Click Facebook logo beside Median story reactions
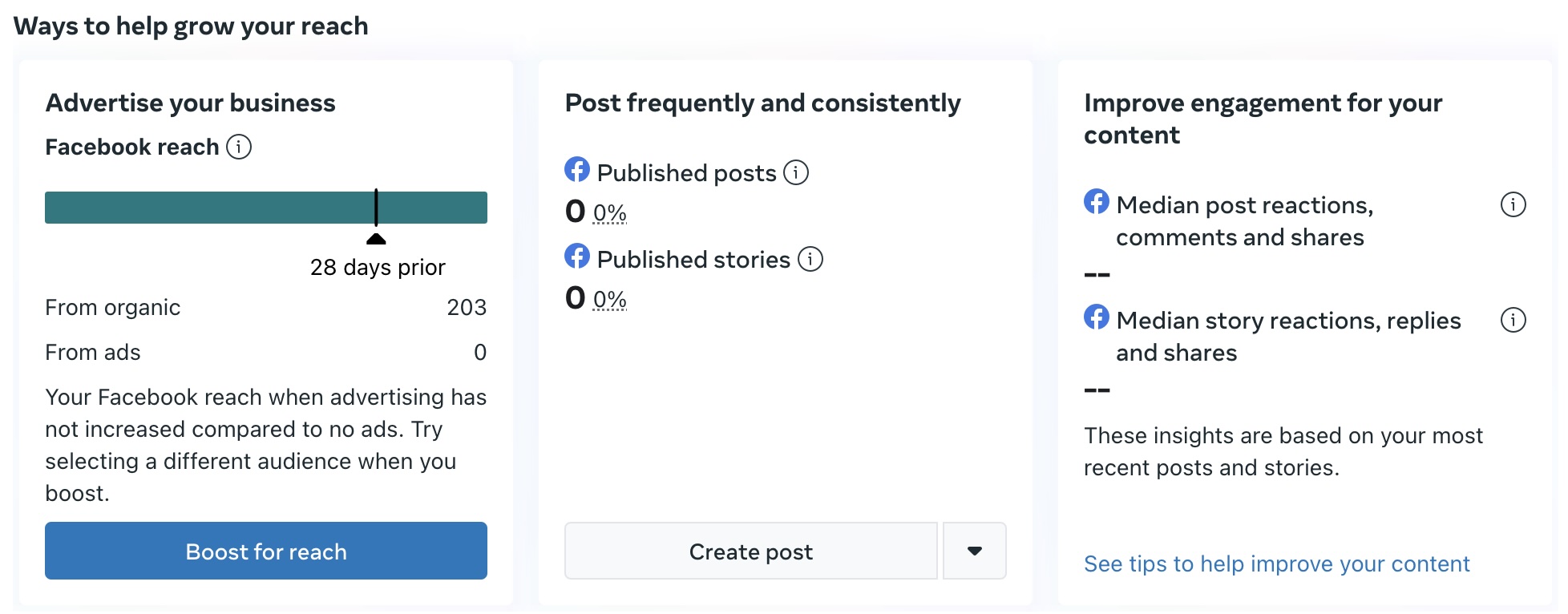This screenshot has height=614, width=1568. pyautogui.click(x=1097, y=317)
